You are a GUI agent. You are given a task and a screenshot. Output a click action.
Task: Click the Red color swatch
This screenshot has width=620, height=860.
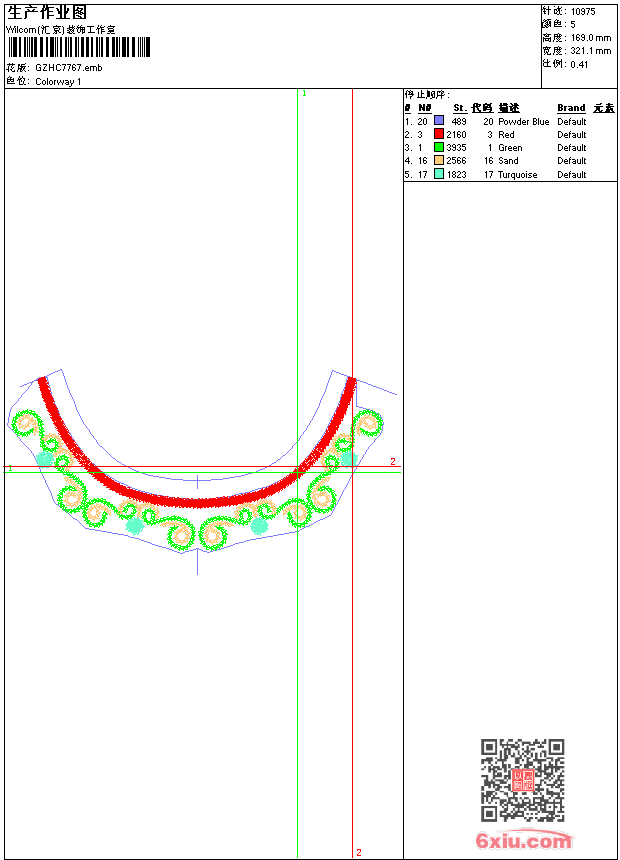click(x=439, y=134)
